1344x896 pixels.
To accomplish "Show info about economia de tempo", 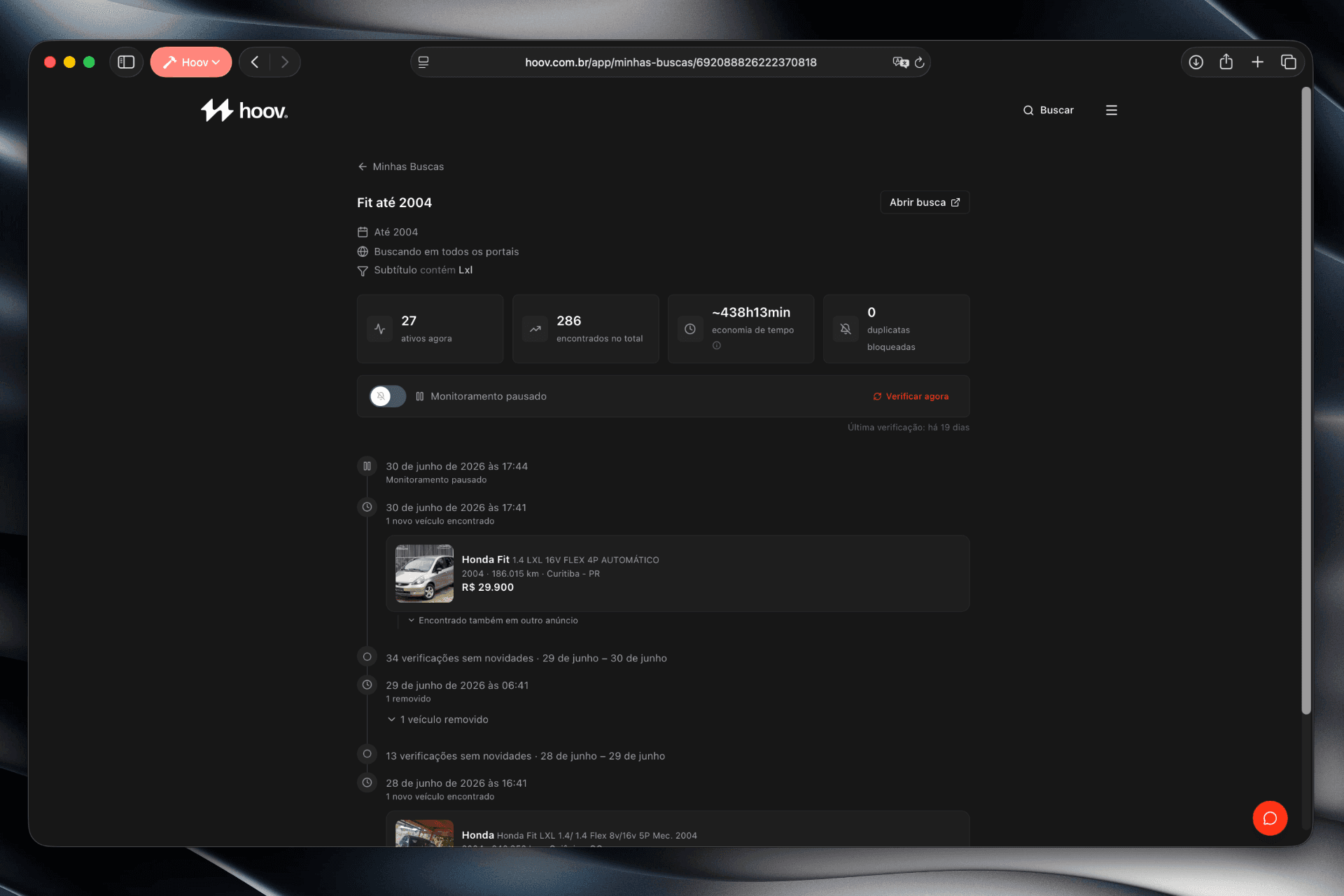I will (x=717, y=346).
